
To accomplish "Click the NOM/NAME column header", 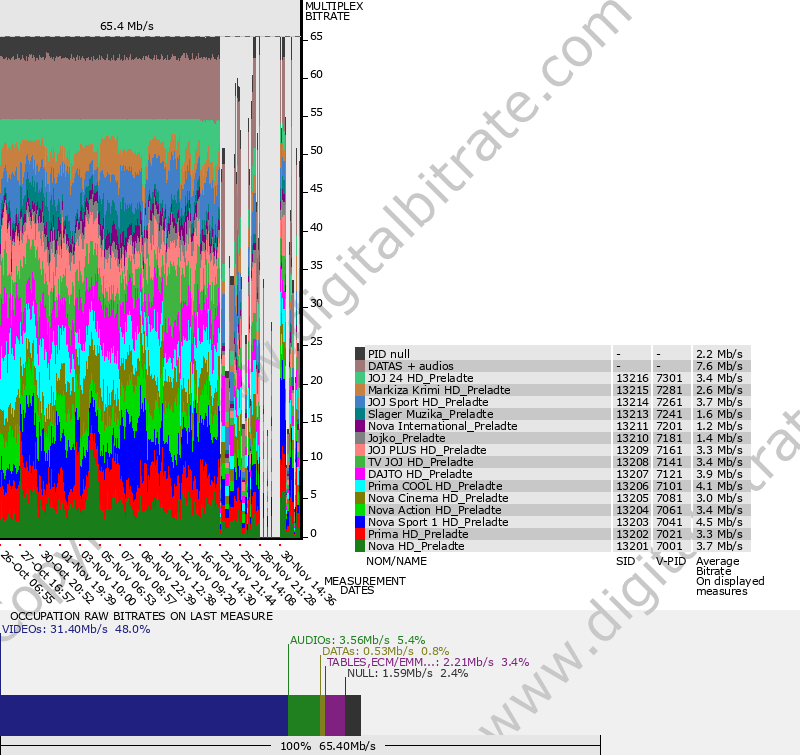I will click(x=396, y=561).
